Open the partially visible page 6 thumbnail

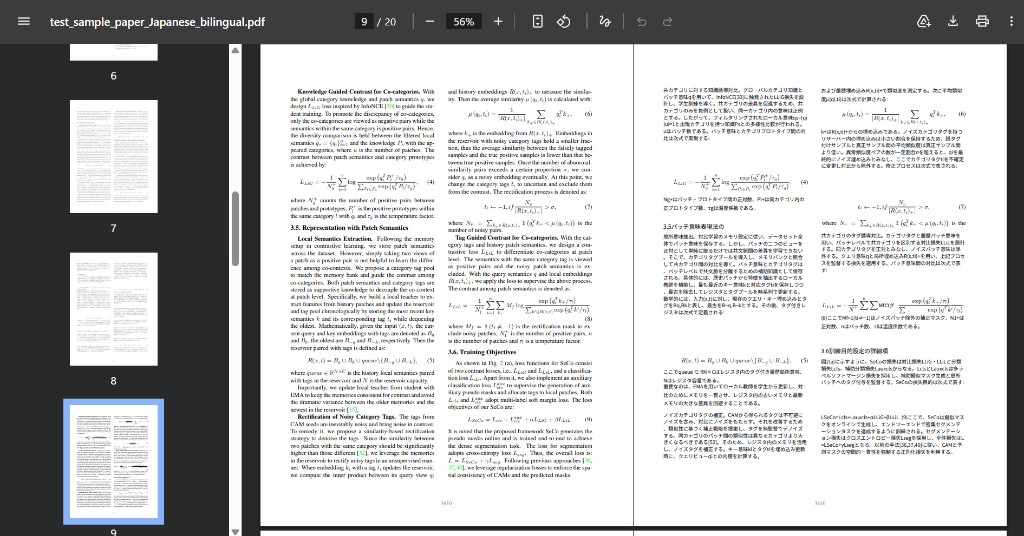[114, 52]
